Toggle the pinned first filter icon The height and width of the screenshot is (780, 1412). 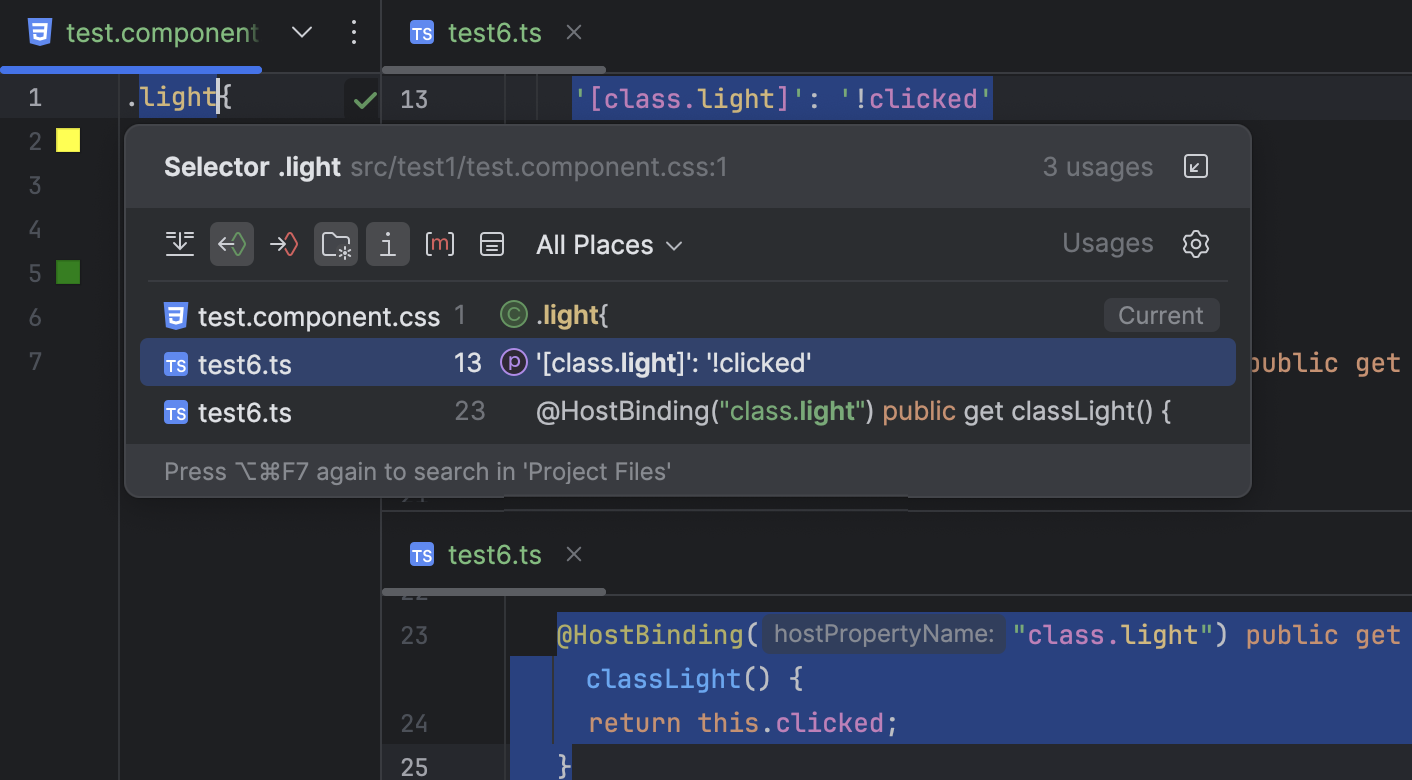[180, 244]
